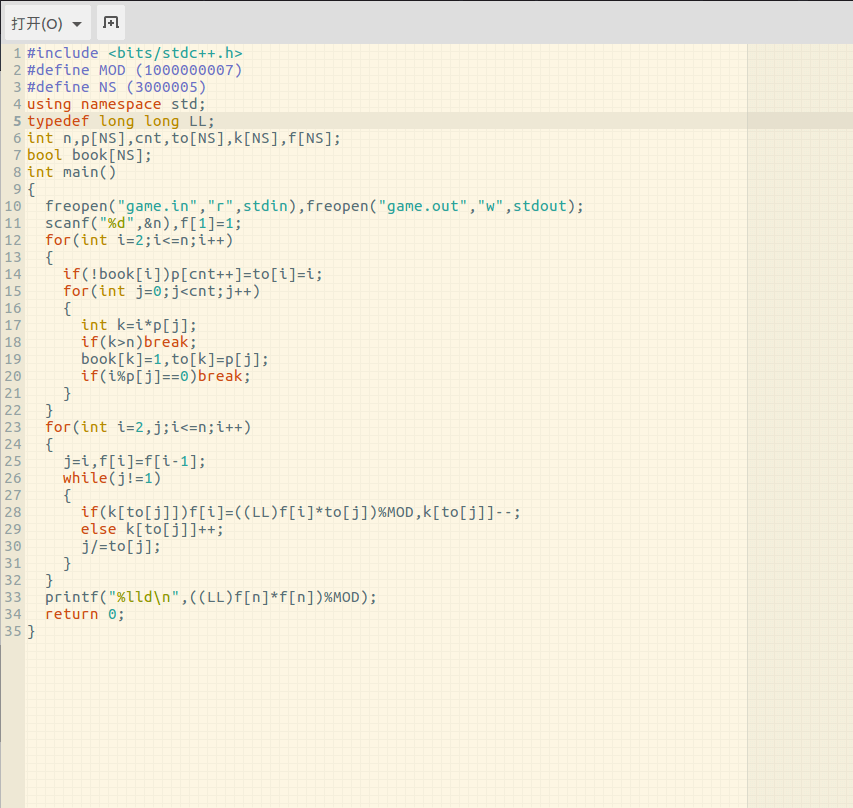
Task: Click 'else k[to[j]]++;' on line 29
Action: click(152, 529)
